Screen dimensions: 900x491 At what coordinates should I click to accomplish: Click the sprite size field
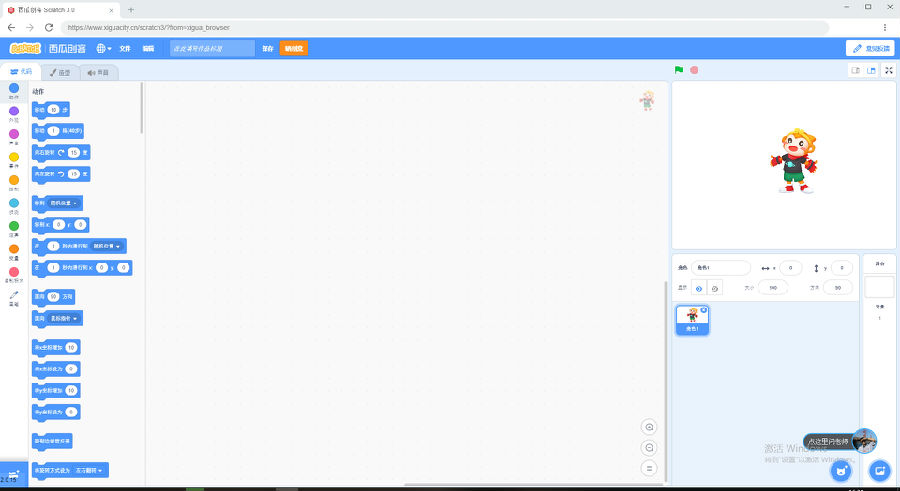(x=773, y=288)
